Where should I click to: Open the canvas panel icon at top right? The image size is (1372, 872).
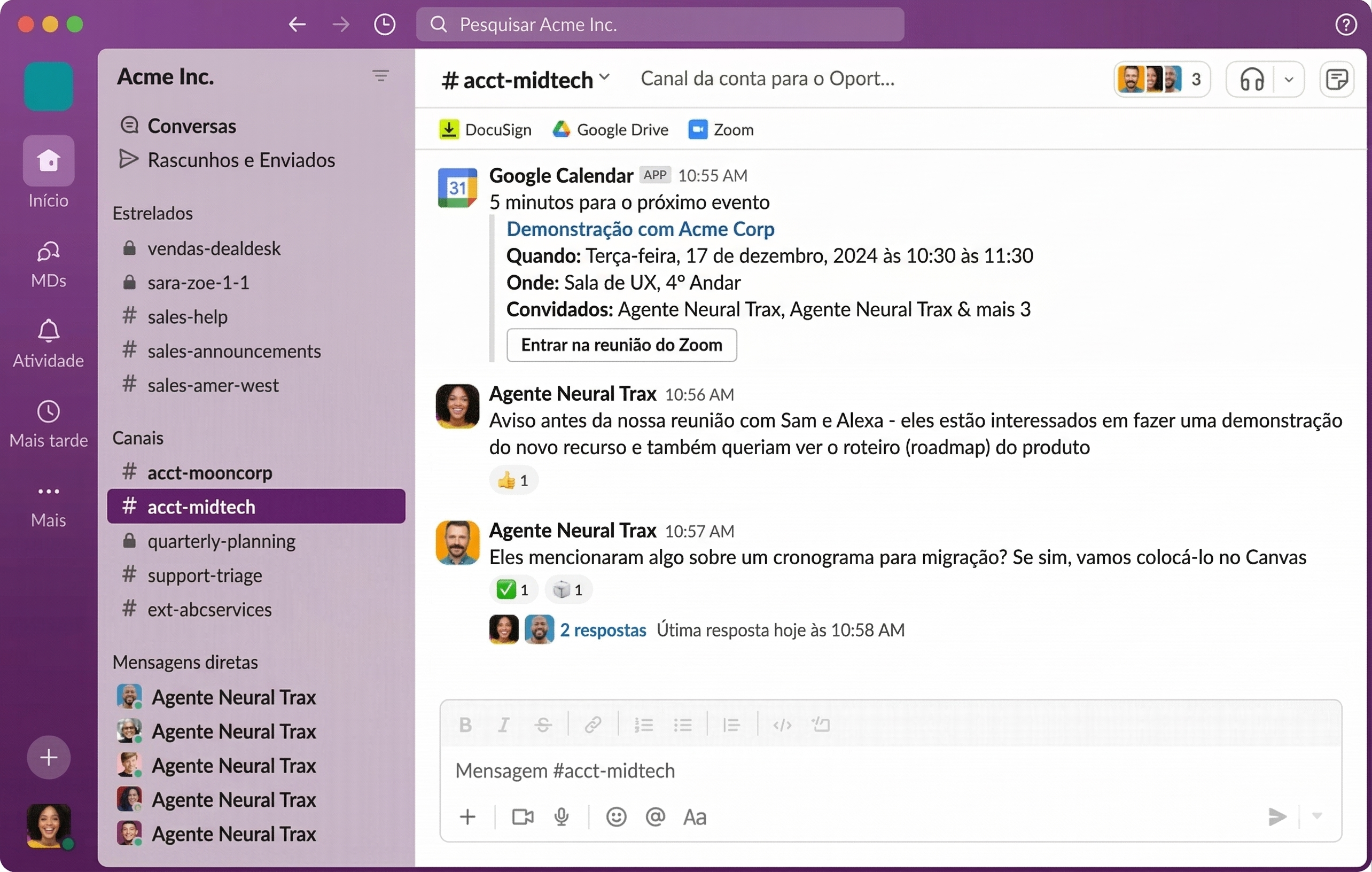[x=1337, y=79]
